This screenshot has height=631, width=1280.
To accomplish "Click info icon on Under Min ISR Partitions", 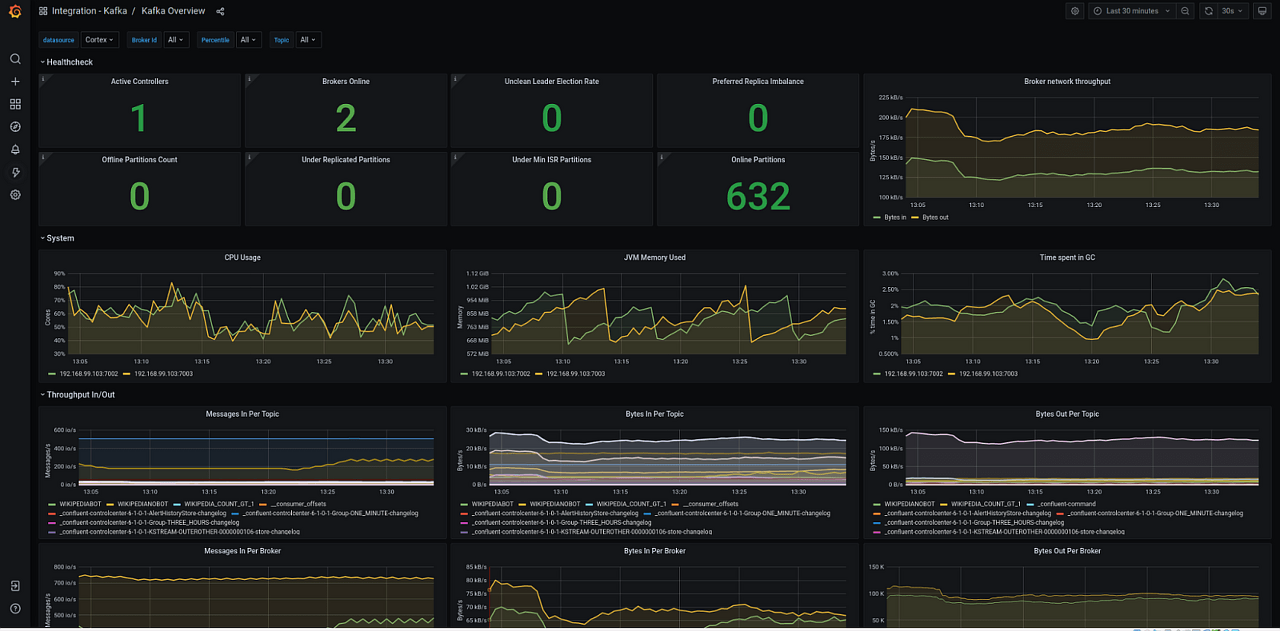I will click(x=455, y=156).
